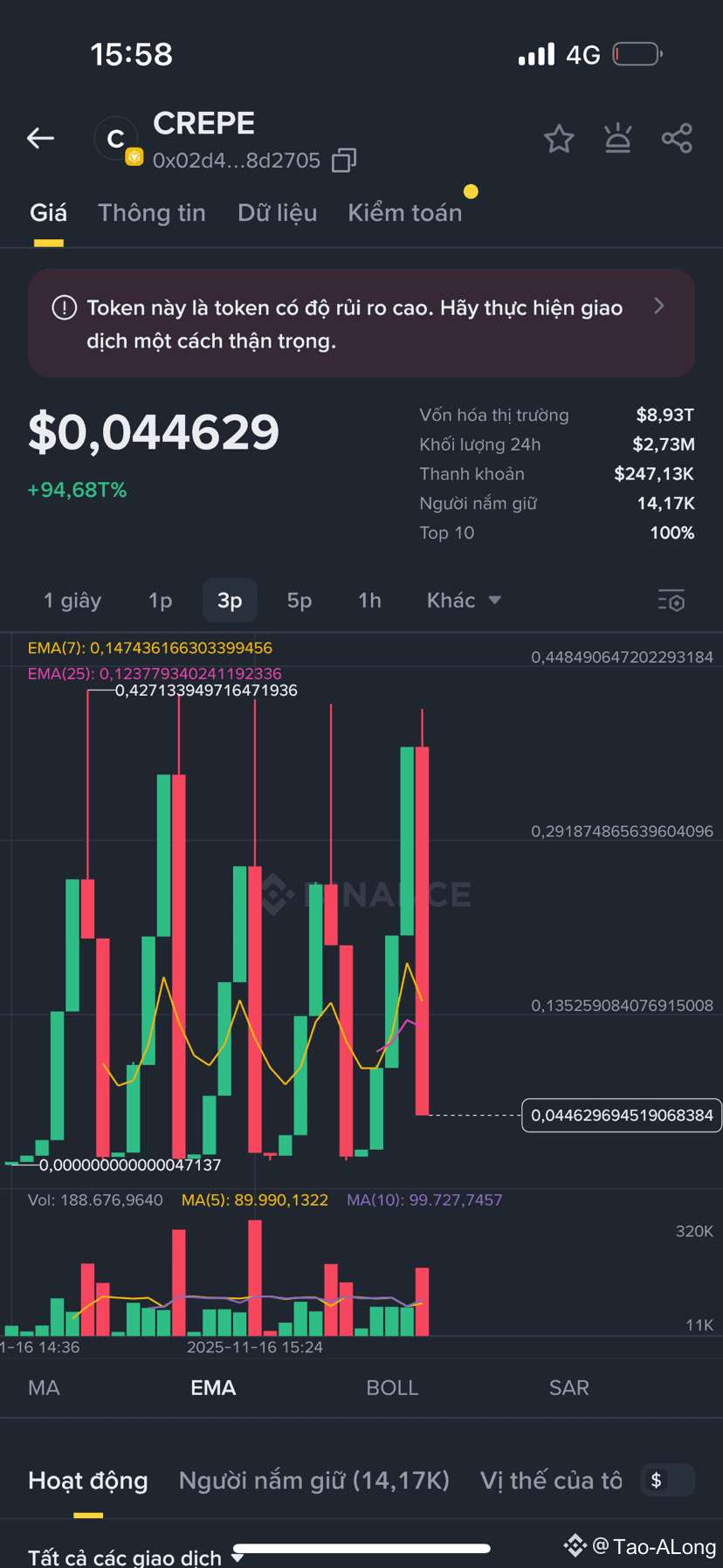Tap the 15:58 clock
The height and width of the screenshot is (1568, 723).
132,54
